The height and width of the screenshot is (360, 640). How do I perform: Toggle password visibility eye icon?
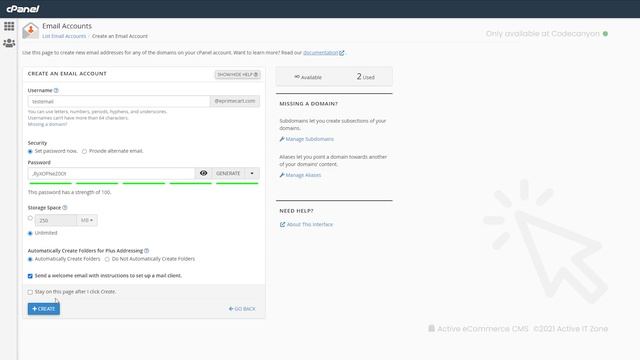[x=203, y=173]
